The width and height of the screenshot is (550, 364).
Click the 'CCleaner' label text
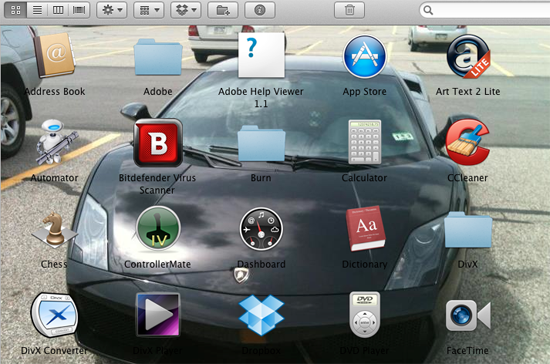tap(468, 178)
